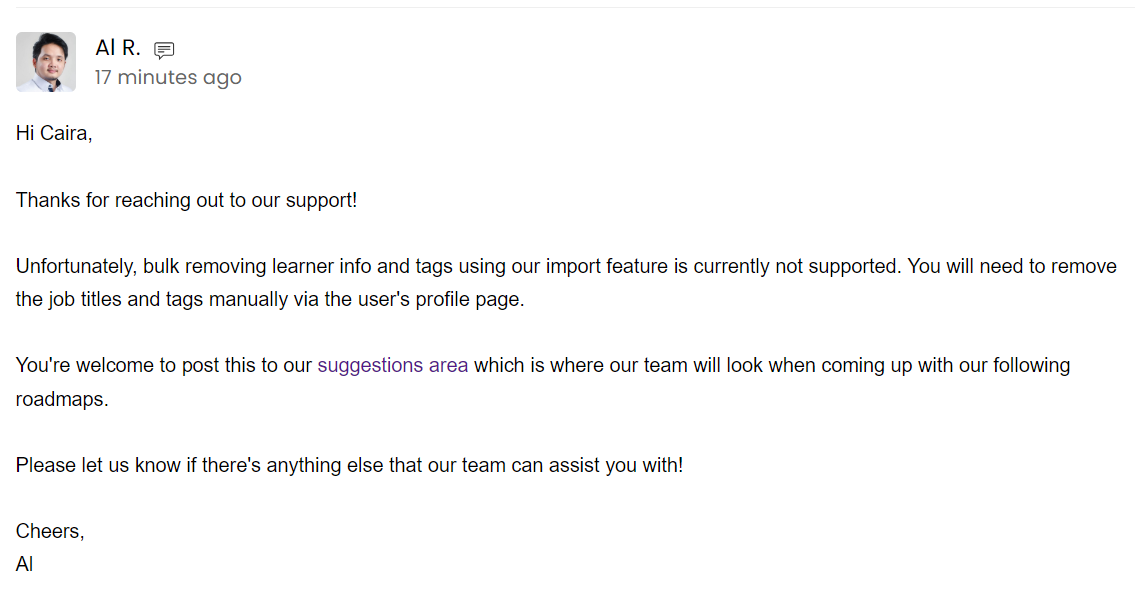Viewport: 1135px width, 604px height.
Task: Click the signature Al at the bottom
Action: click(x=25, y=564)
